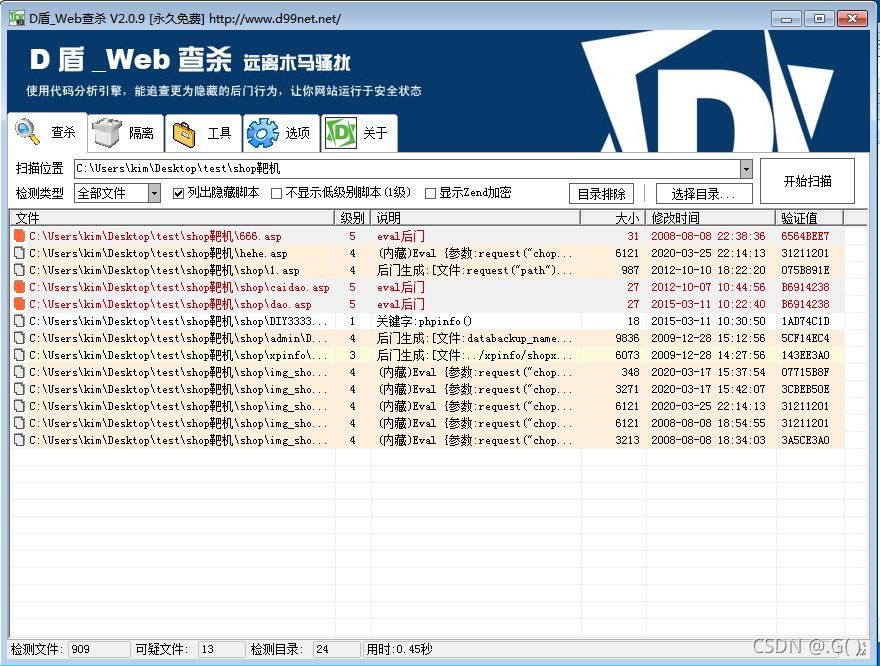Click orange file icon of 666.asp row
Viewport: 880px width, 666px height.
(x=20, y=236)
